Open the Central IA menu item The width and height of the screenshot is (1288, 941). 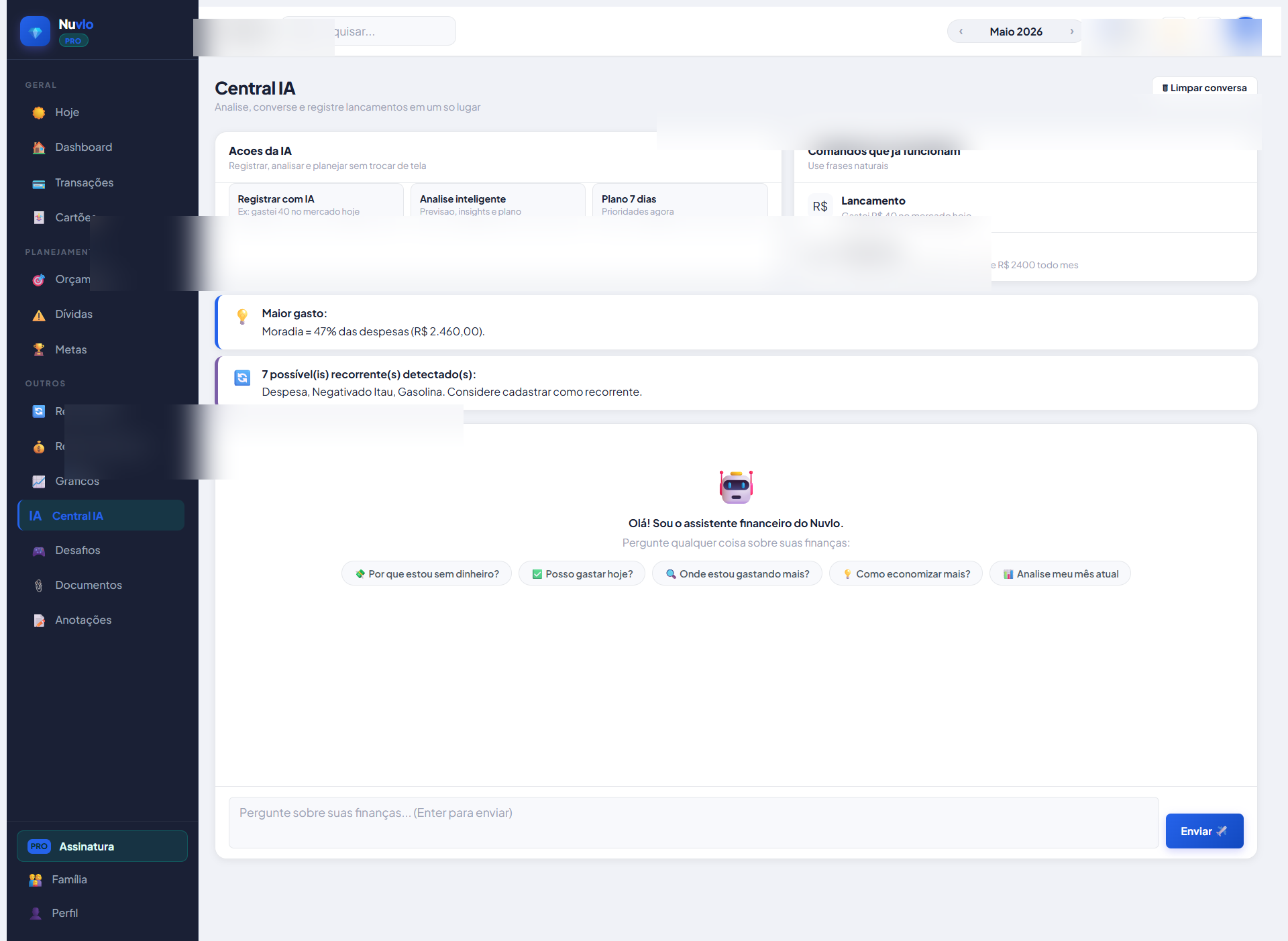[x=101, y=516]
